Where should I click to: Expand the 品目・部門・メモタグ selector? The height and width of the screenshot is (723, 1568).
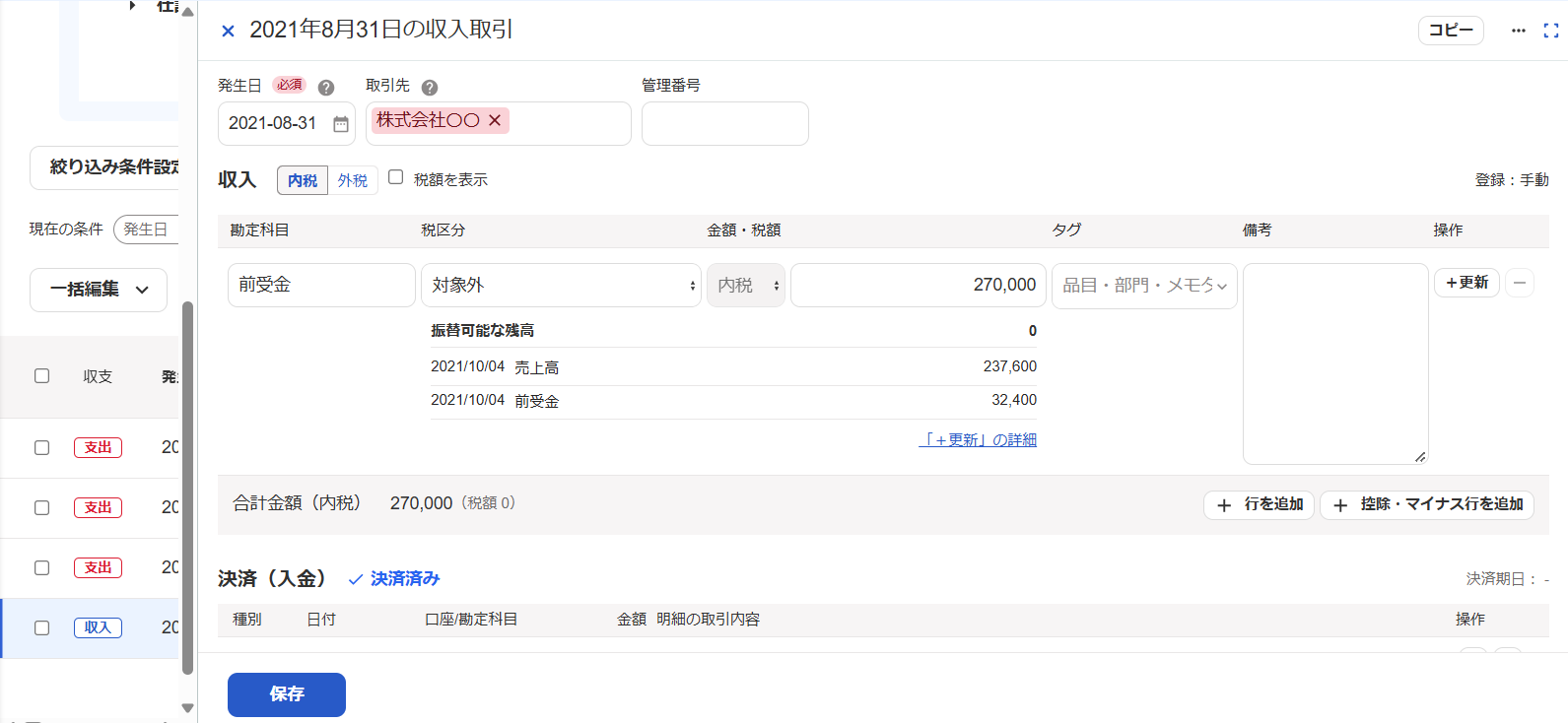(x=1144, y=286)
